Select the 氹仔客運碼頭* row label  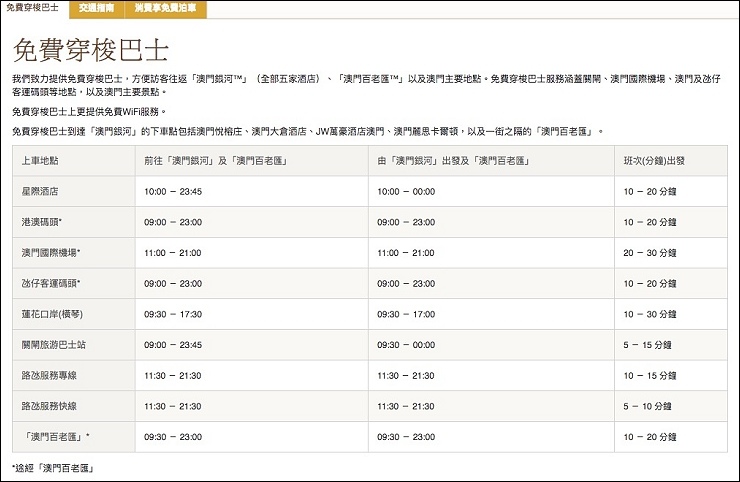point(51,284)
